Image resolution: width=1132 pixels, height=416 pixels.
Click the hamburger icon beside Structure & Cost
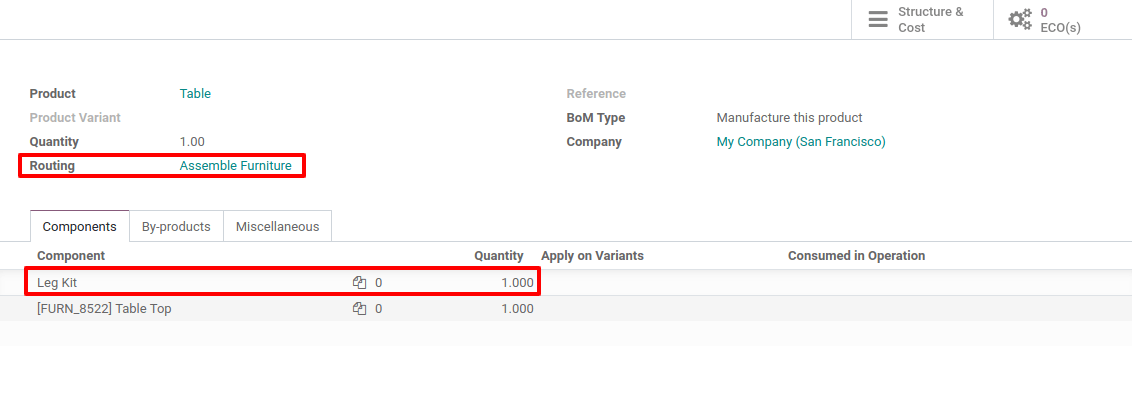tap(878, 20)
